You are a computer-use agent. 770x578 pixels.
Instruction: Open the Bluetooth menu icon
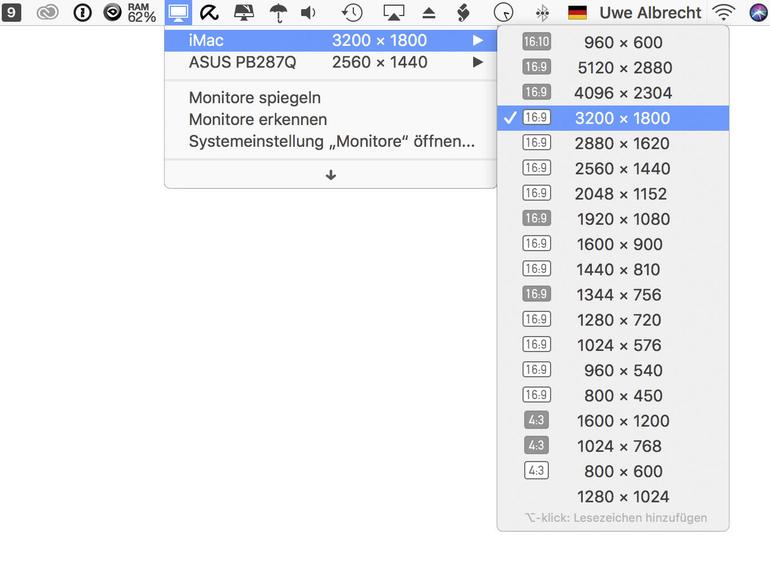[542, 13]
